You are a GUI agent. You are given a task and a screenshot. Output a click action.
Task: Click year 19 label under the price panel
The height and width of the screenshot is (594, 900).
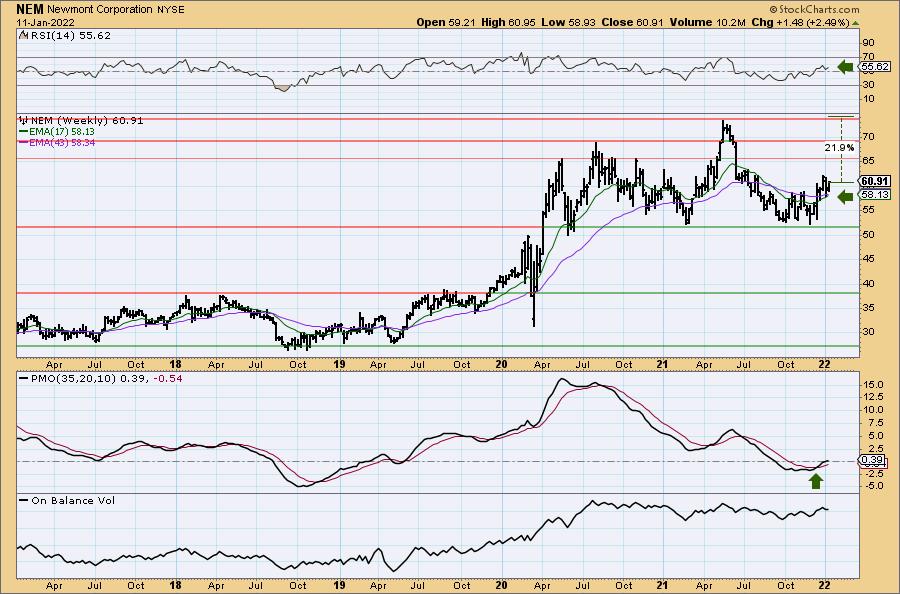(x=339, y=364)
